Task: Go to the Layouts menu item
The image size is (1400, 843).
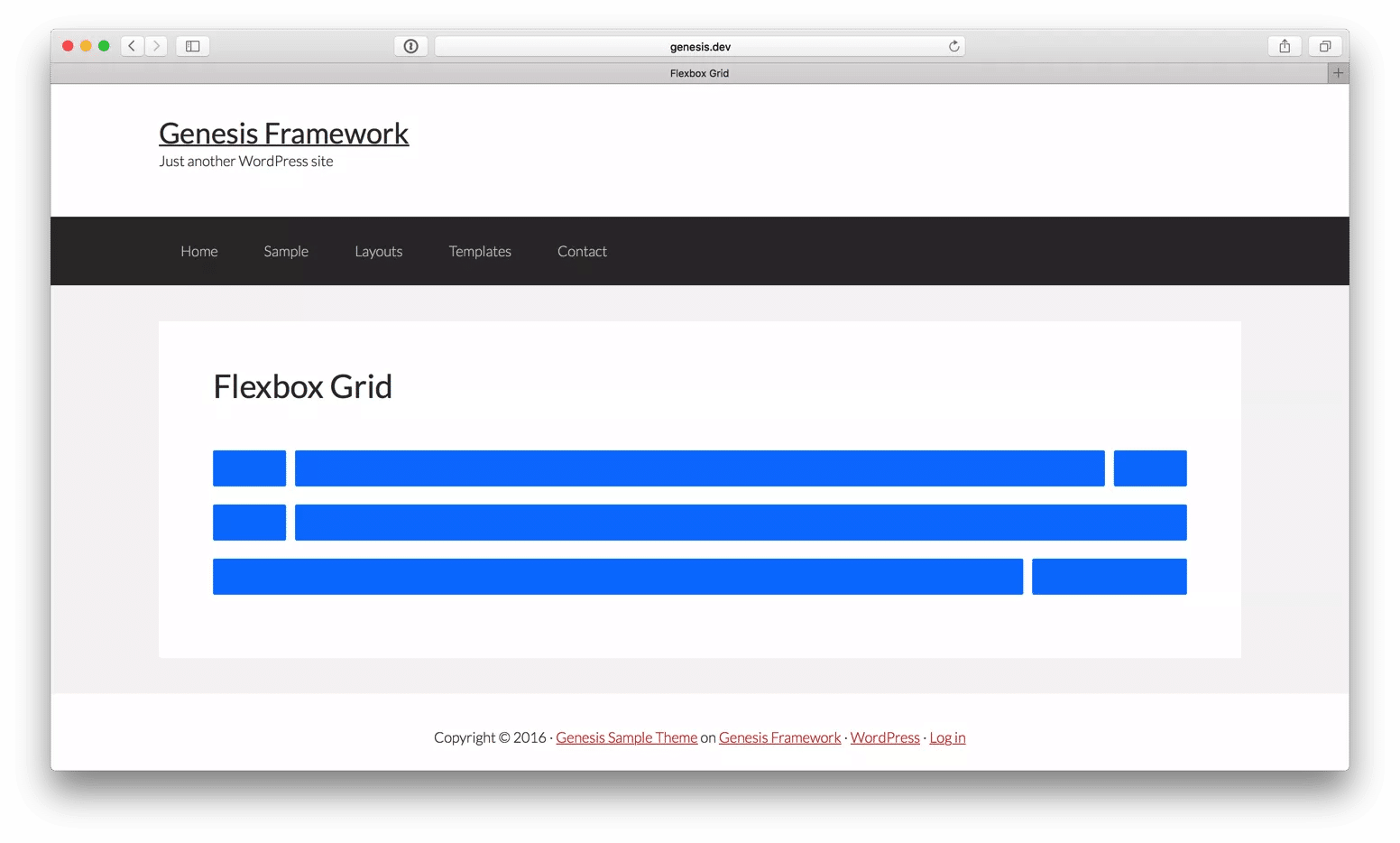Action: 378,251
